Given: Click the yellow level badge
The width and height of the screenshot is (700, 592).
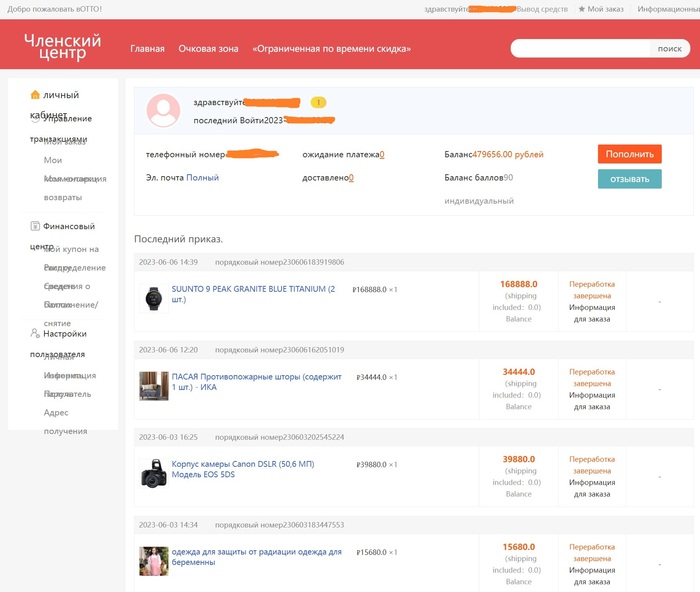Looking at the screenshot, I should 318,102.
